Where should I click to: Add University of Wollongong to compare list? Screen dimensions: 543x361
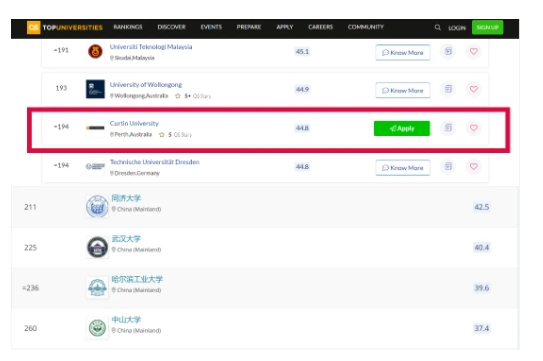(x=448, y=89)
